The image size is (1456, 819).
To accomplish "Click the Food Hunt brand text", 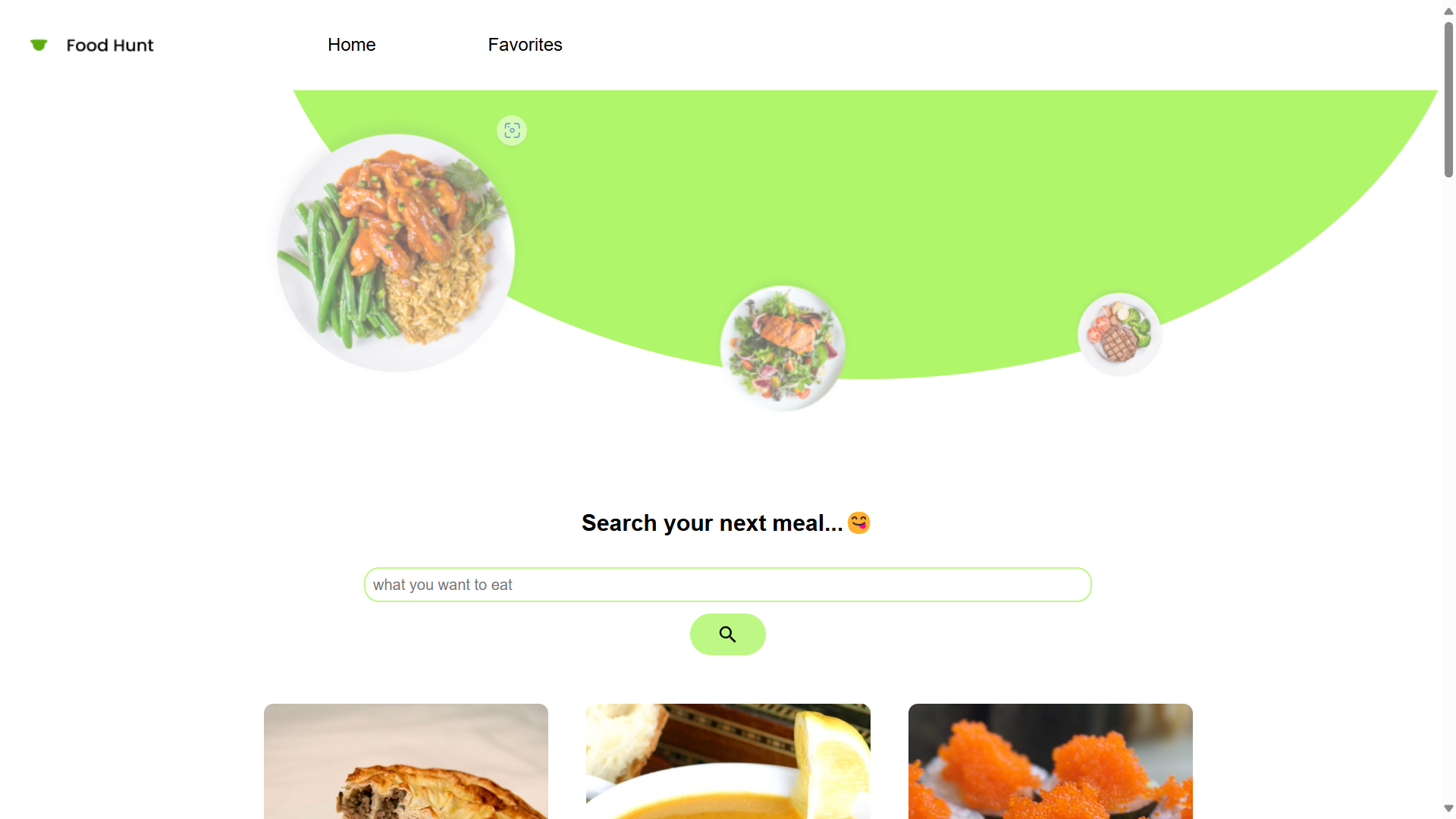I will point(110,45).
